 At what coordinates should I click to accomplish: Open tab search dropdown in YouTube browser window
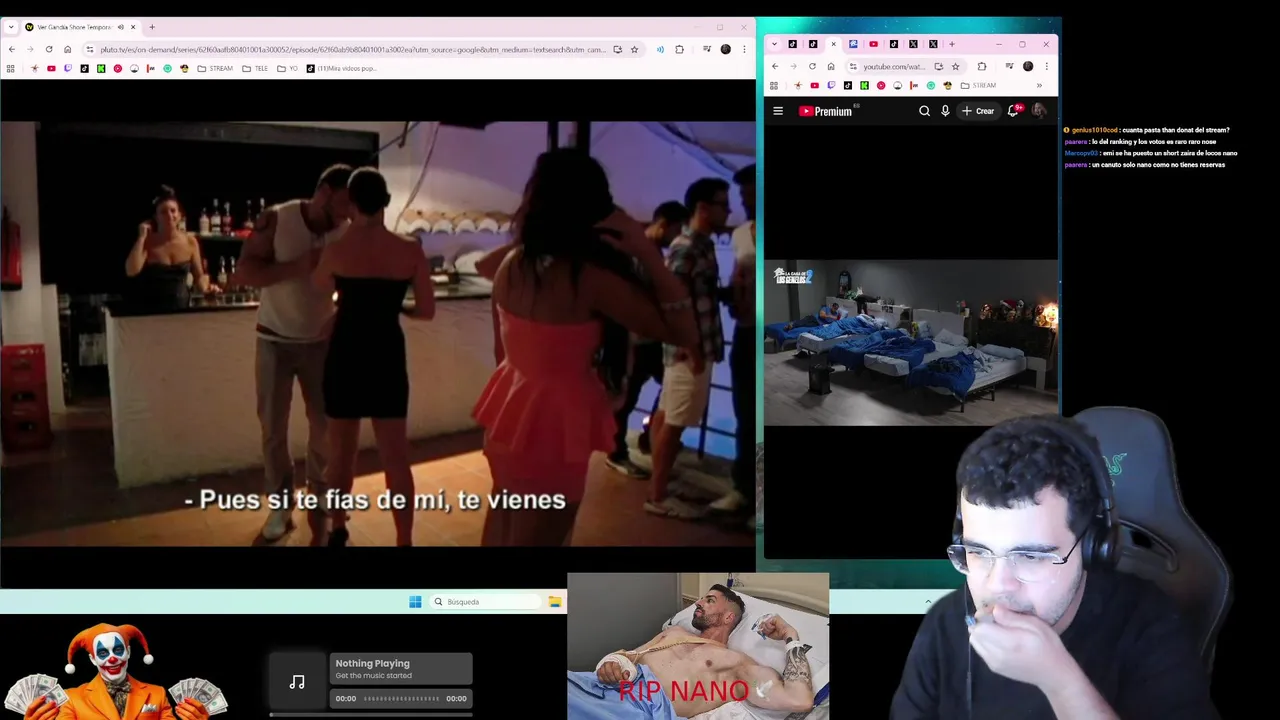(x=775, y=44)
